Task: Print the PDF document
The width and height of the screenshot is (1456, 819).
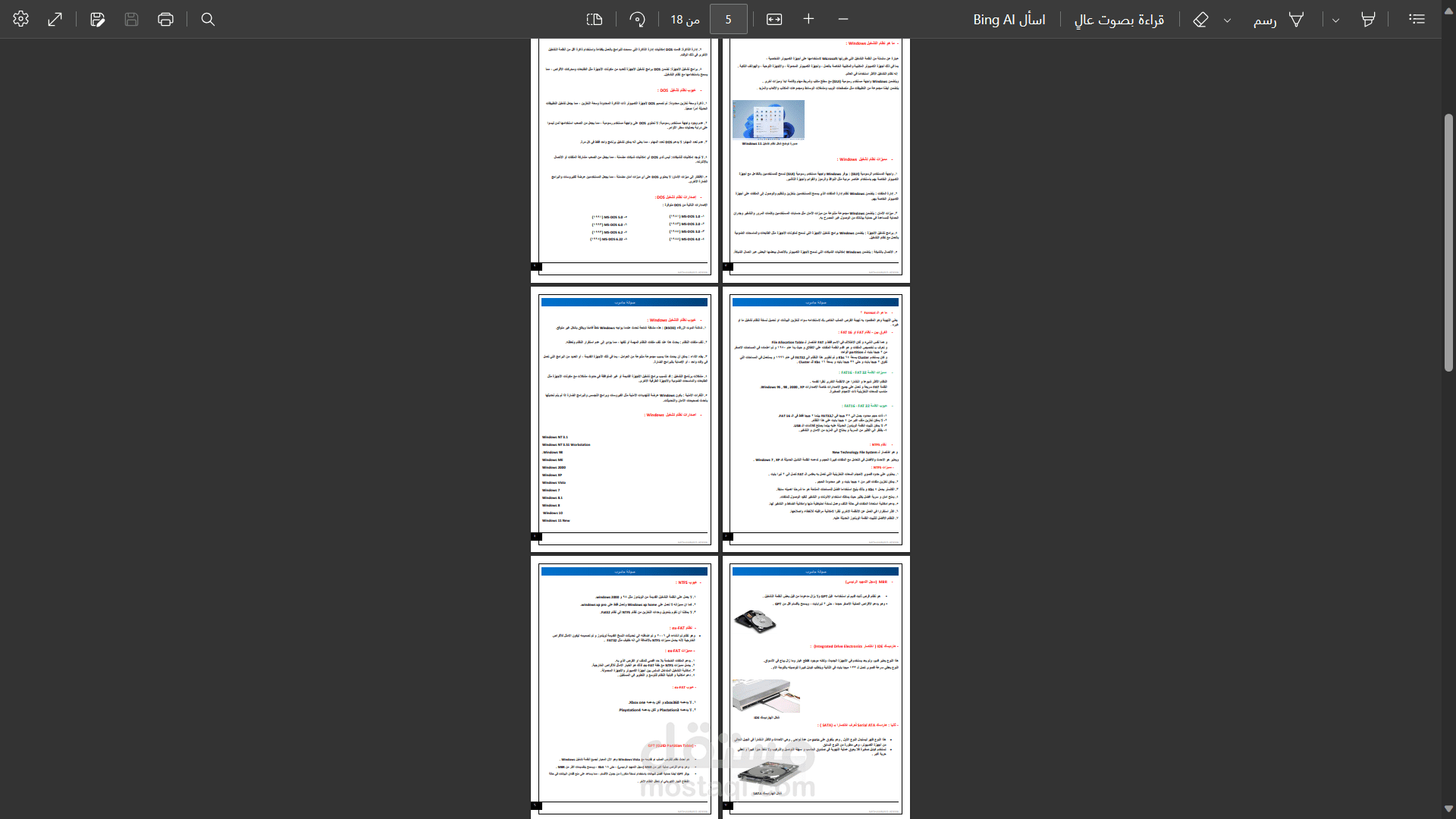Action: [x=166, y=19]
